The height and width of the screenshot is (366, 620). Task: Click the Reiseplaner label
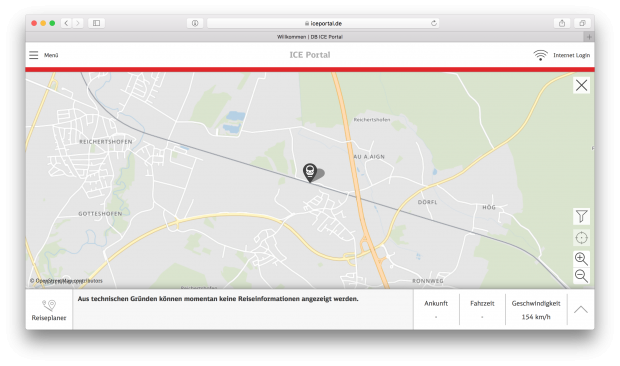pyautogui.click(x=49, y=318)
